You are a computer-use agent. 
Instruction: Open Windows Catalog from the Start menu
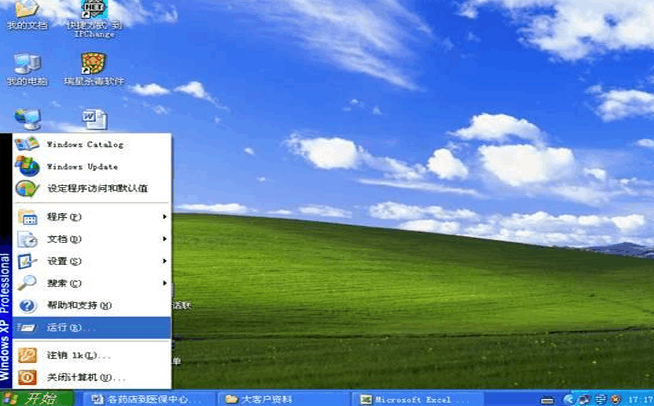[92, 144]
